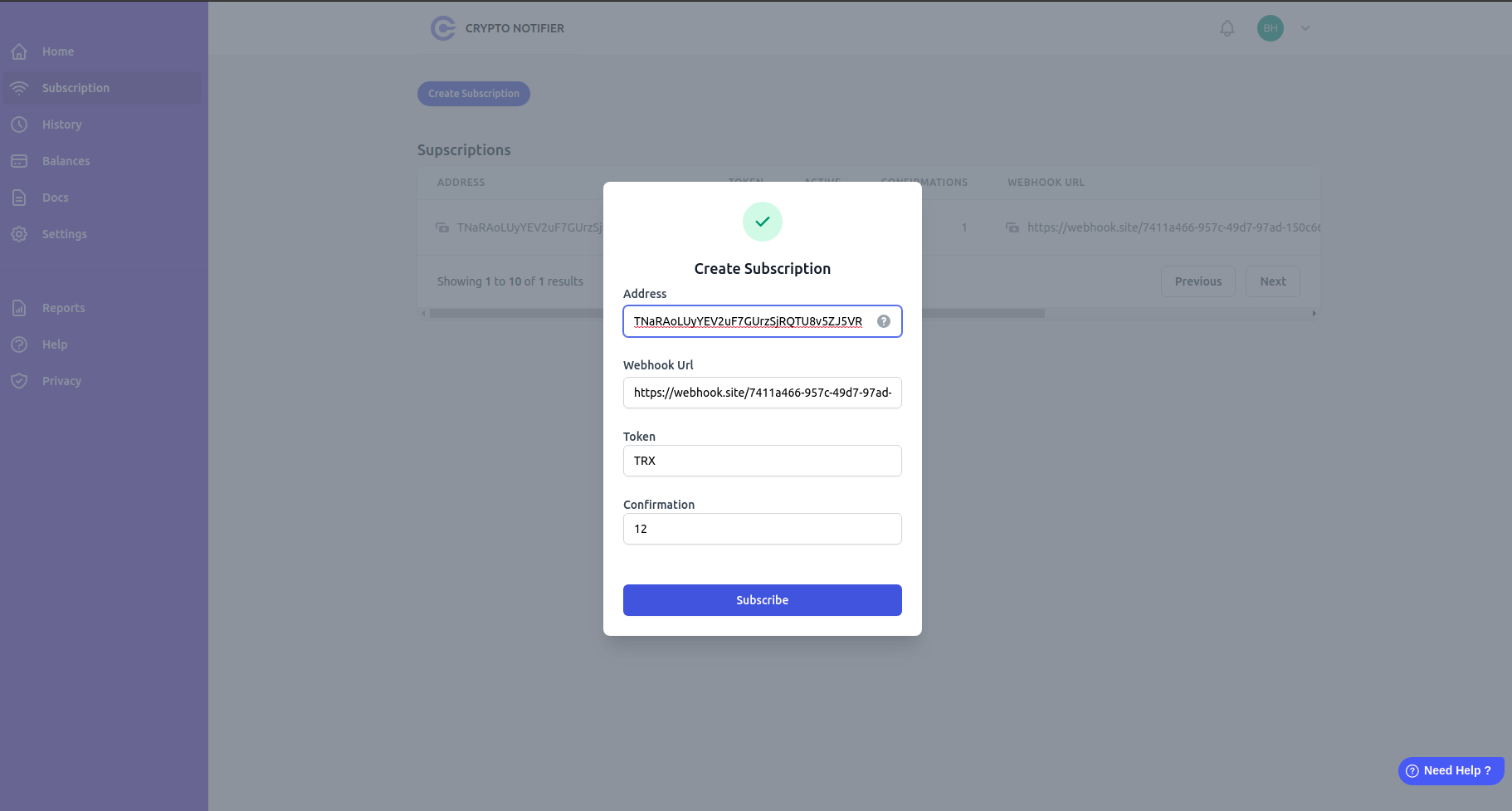Image resolution: width=1512 pixels, height=811 pixels.
Task: Open Settings using the gear icon
Action: (x=20, y=234)
